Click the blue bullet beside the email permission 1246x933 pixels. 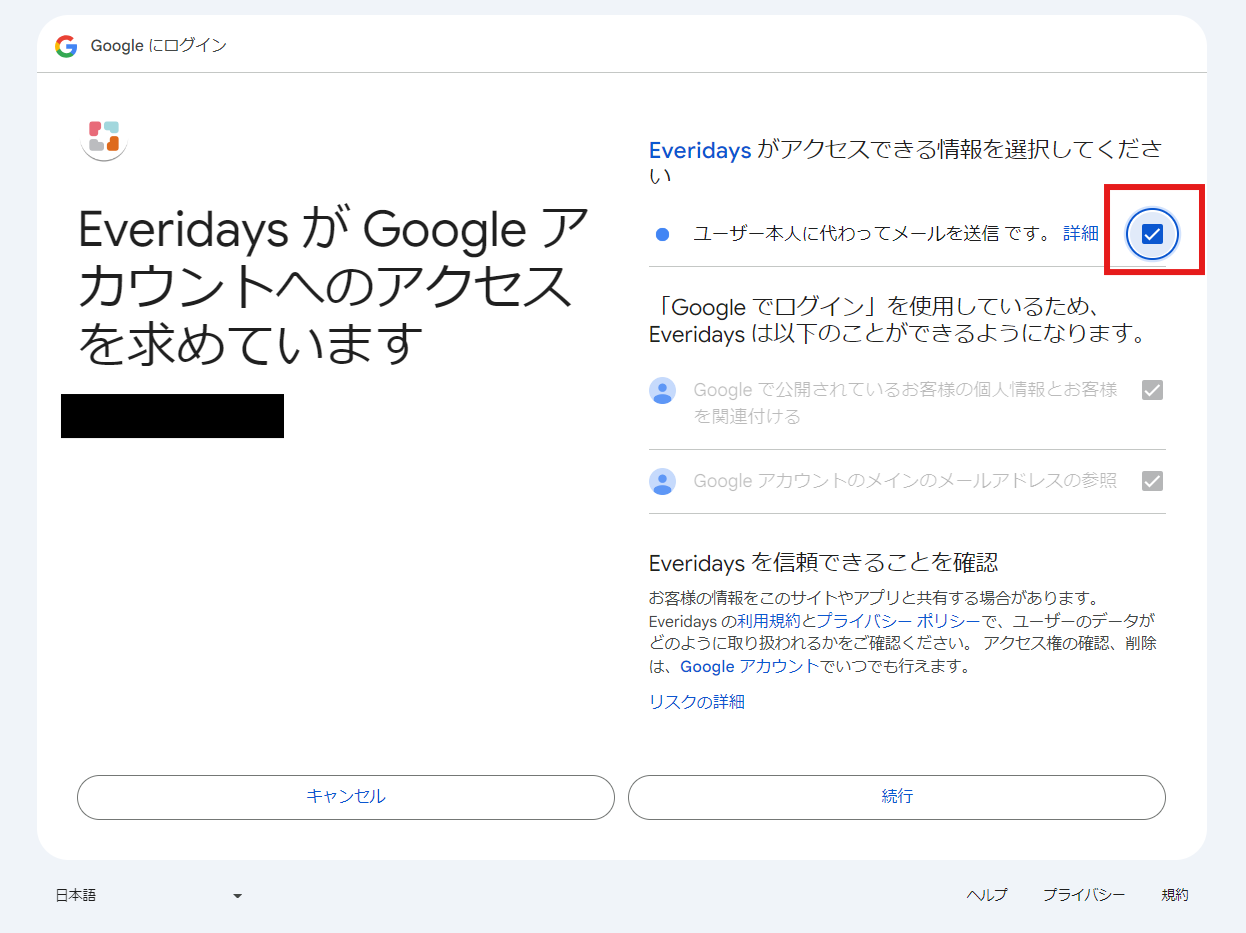[x=663, y=232]
